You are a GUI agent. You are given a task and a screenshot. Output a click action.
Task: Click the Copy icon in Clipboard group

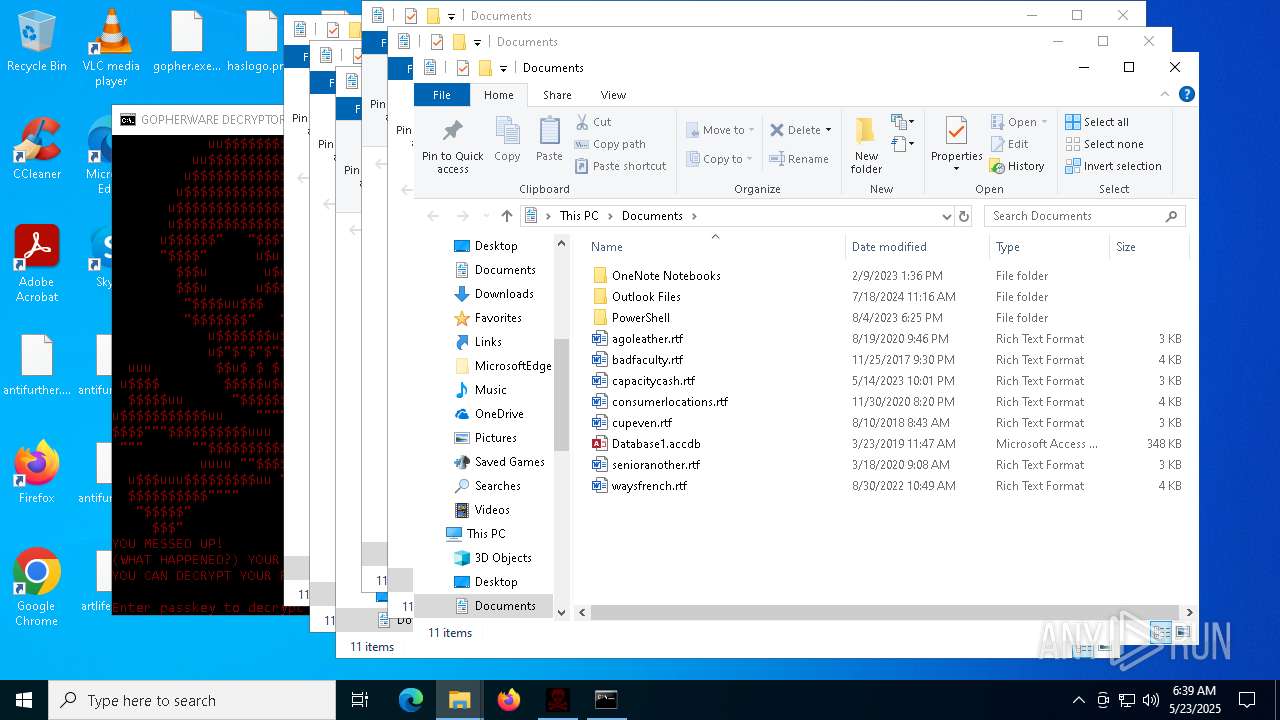(x=507, y=139)
